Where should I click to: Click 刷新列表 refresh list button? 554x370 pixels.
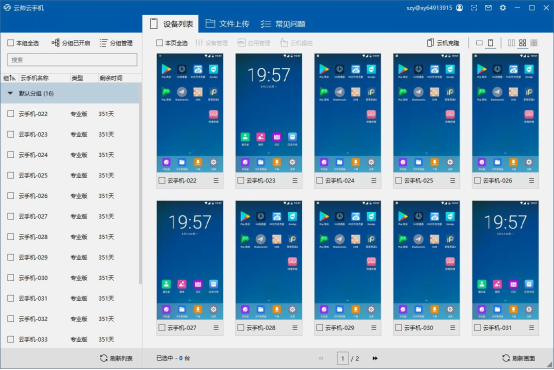[116, 358]
